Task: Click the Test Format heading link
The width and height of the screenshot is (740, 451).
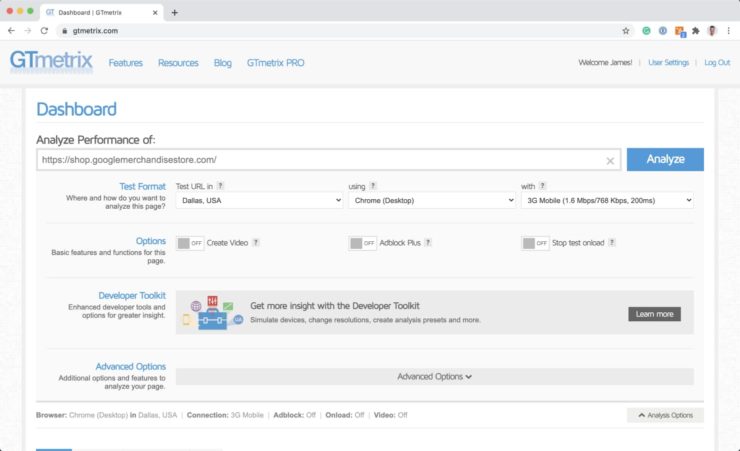Action: point(143,186)
